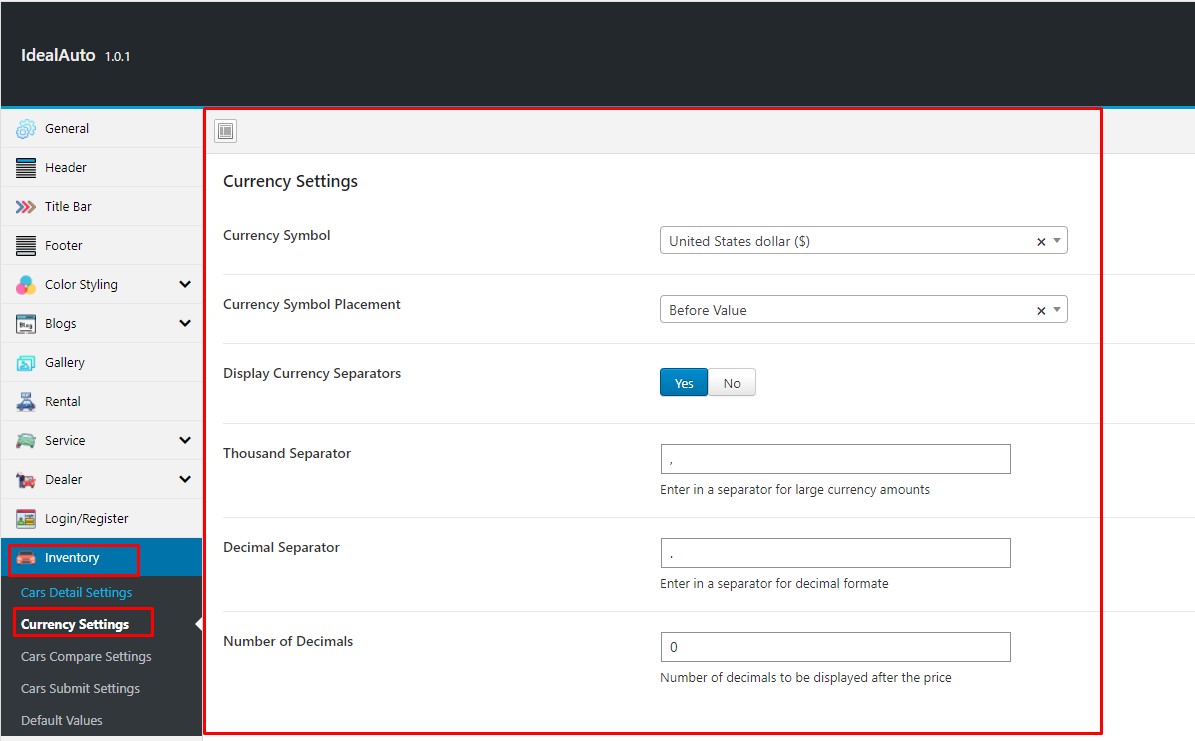This screenshot has height=741, width=1195.
Task: Expand the Color Styling submenu
Action: (x=185, y=285)
